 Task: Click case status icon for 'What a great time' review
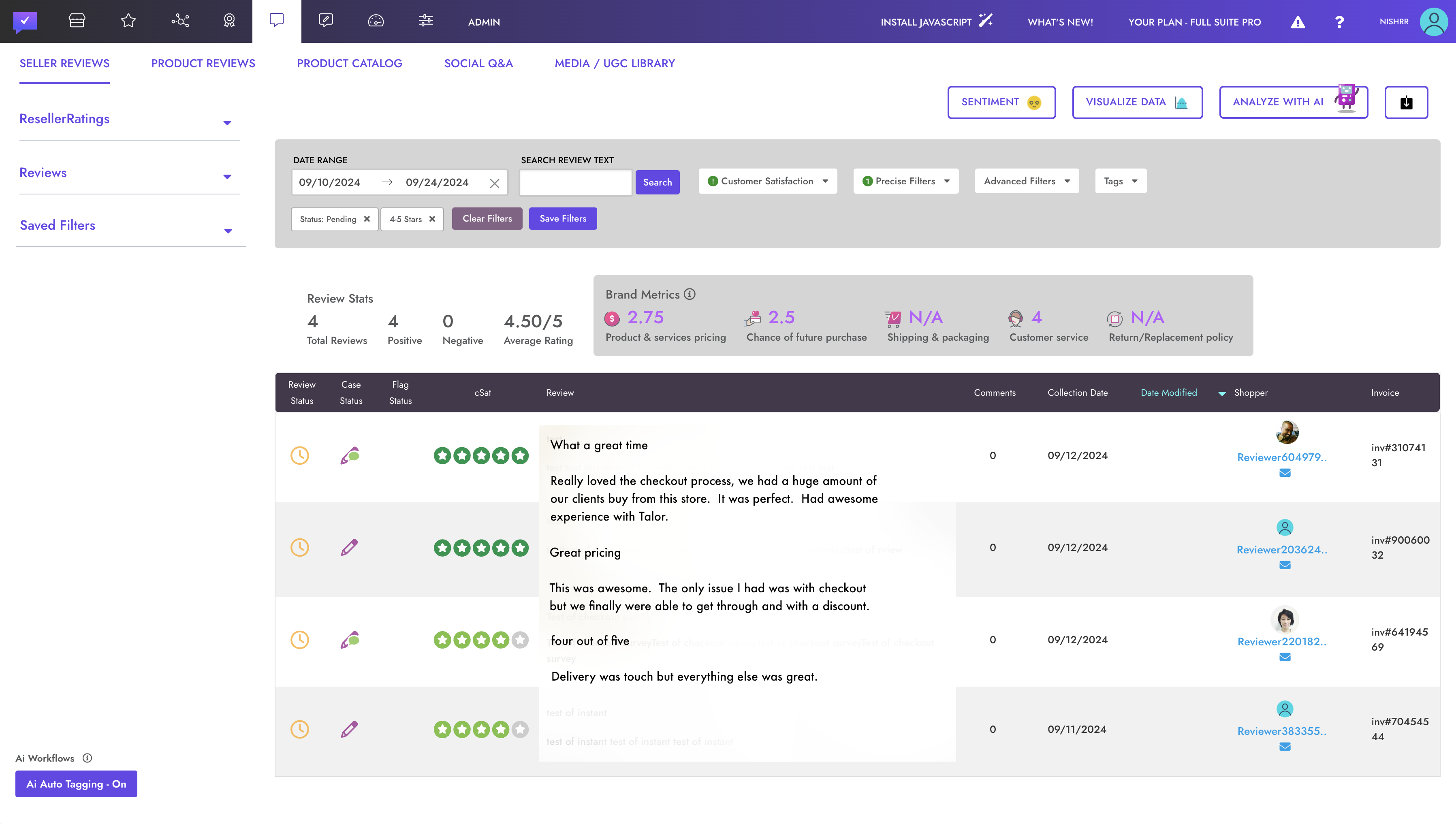pos(350,456)
